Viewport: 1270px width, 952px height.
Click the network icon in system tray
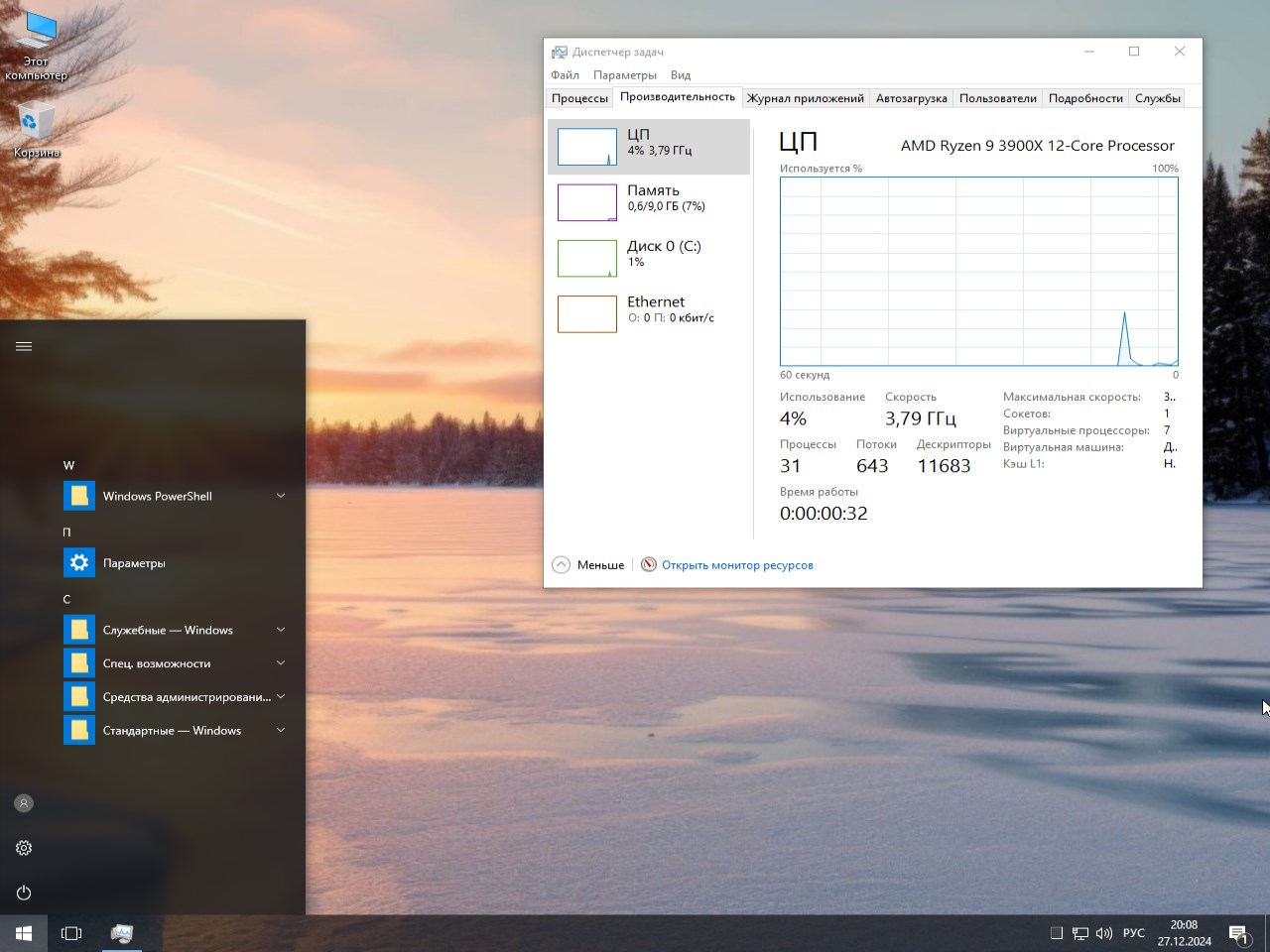pyautogui.click(x=1080, y=933)
